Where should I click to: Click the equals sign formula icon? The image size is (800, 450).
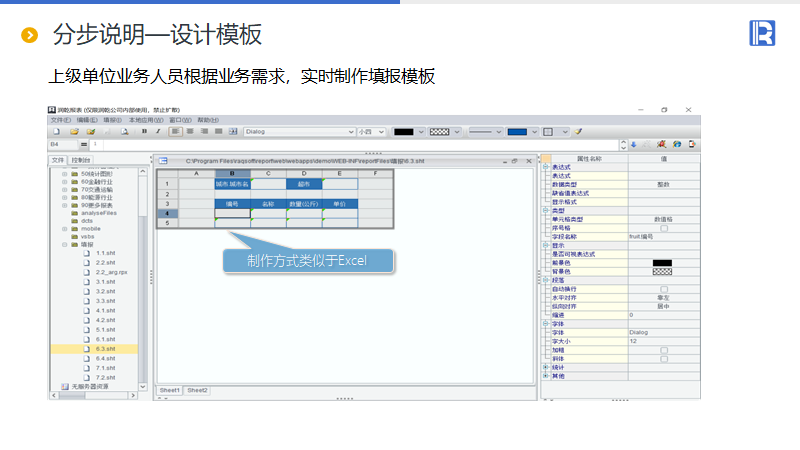click(x=84, y=144)
